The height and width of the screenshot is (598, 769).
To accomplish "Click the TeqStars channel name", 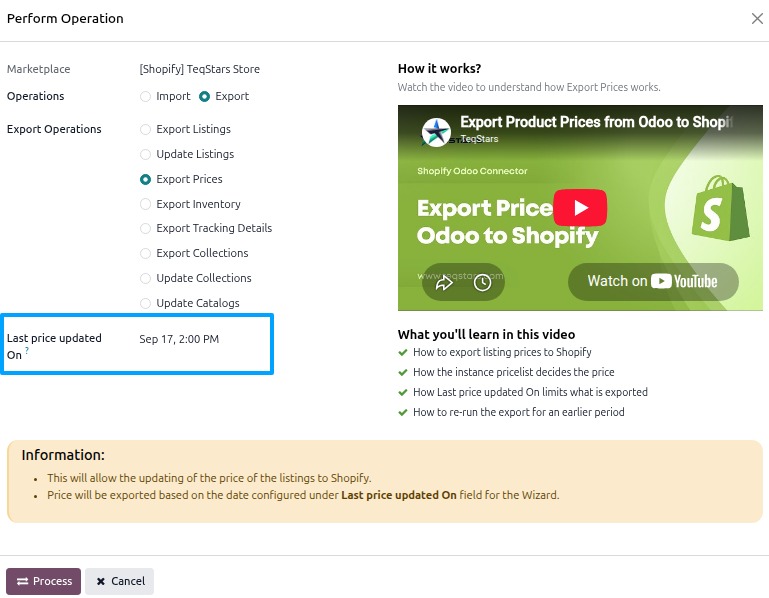I will [479, 139].
